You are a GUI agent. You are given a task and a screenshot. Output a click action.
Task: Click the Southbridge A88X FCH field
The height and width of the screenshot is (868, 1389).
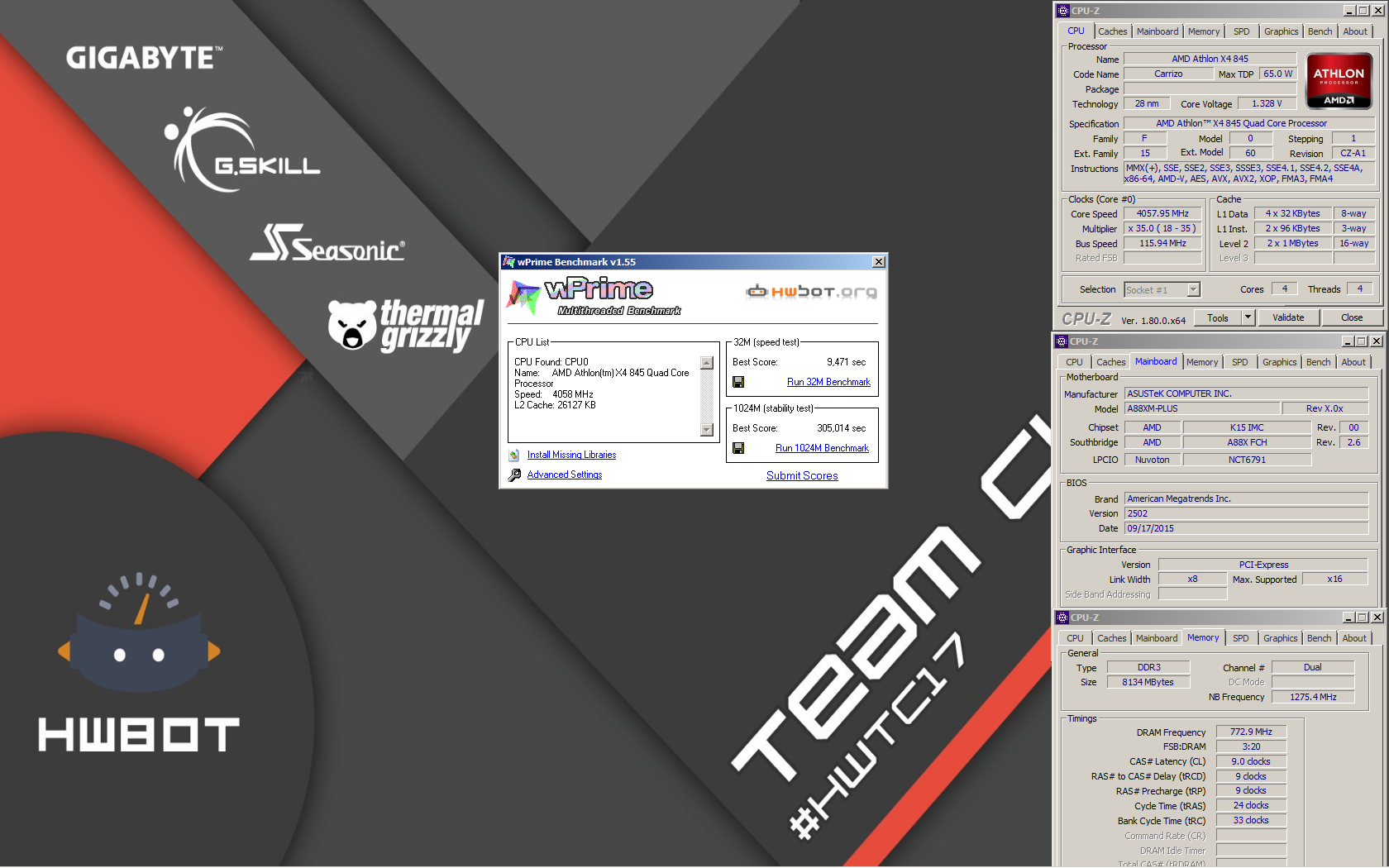[1247, 442]
